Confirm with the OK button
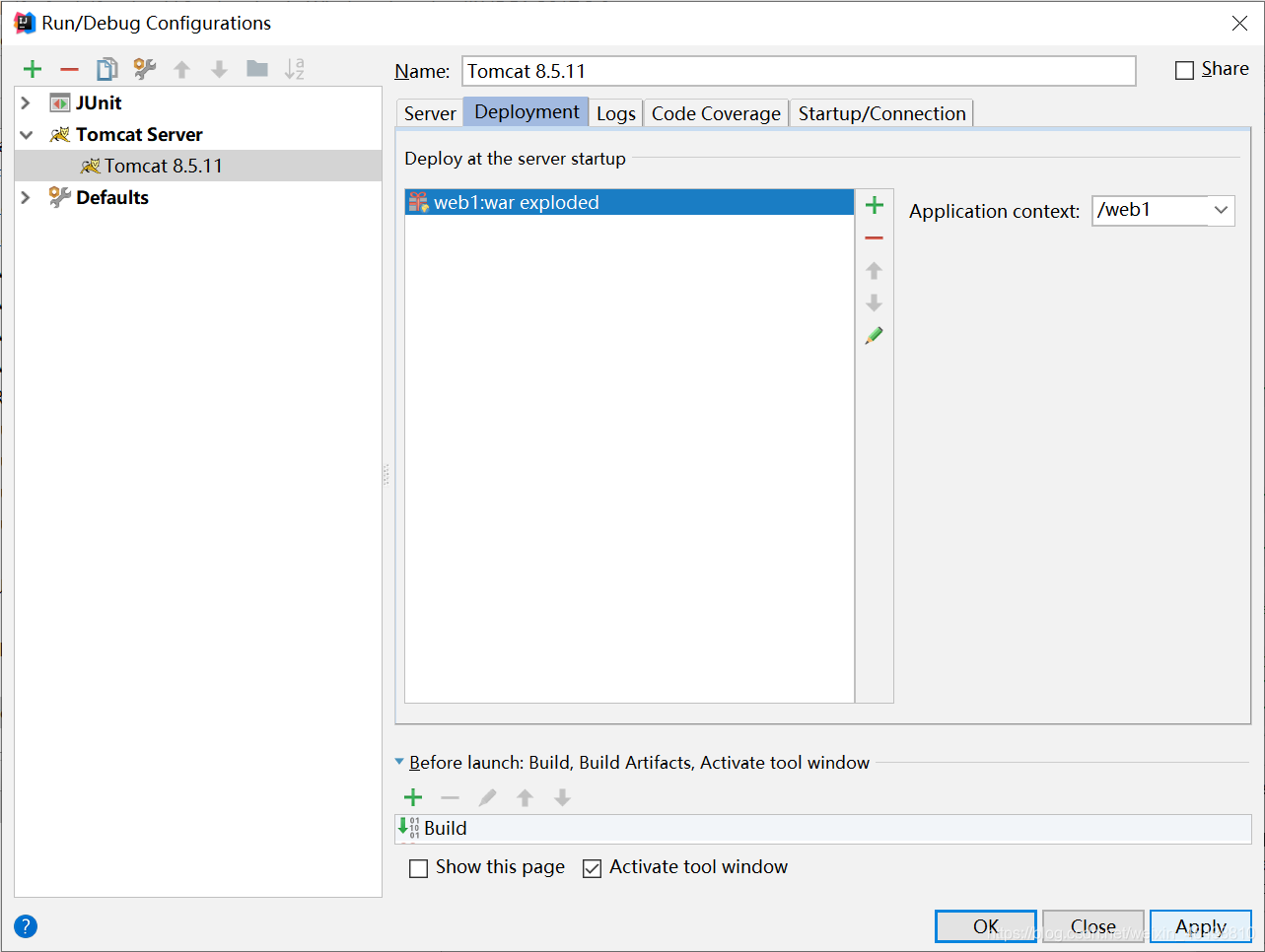1265x952 pixels. (x=986, y=926)
